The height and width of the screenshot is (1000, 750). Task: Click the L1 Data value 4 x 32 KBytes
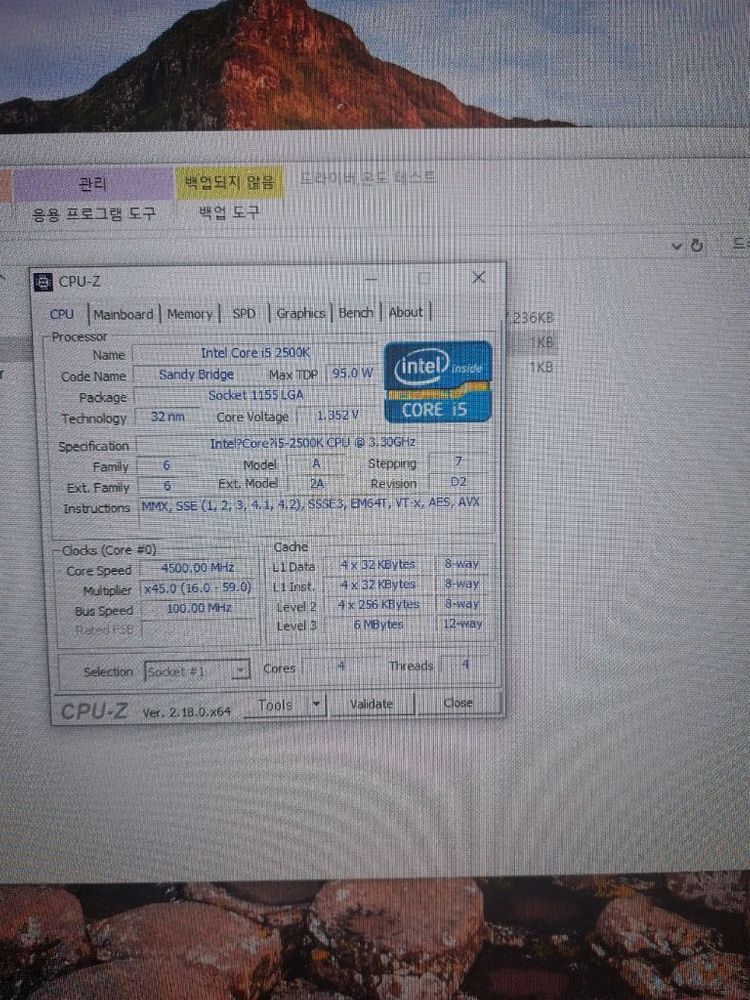coord(378,564)
